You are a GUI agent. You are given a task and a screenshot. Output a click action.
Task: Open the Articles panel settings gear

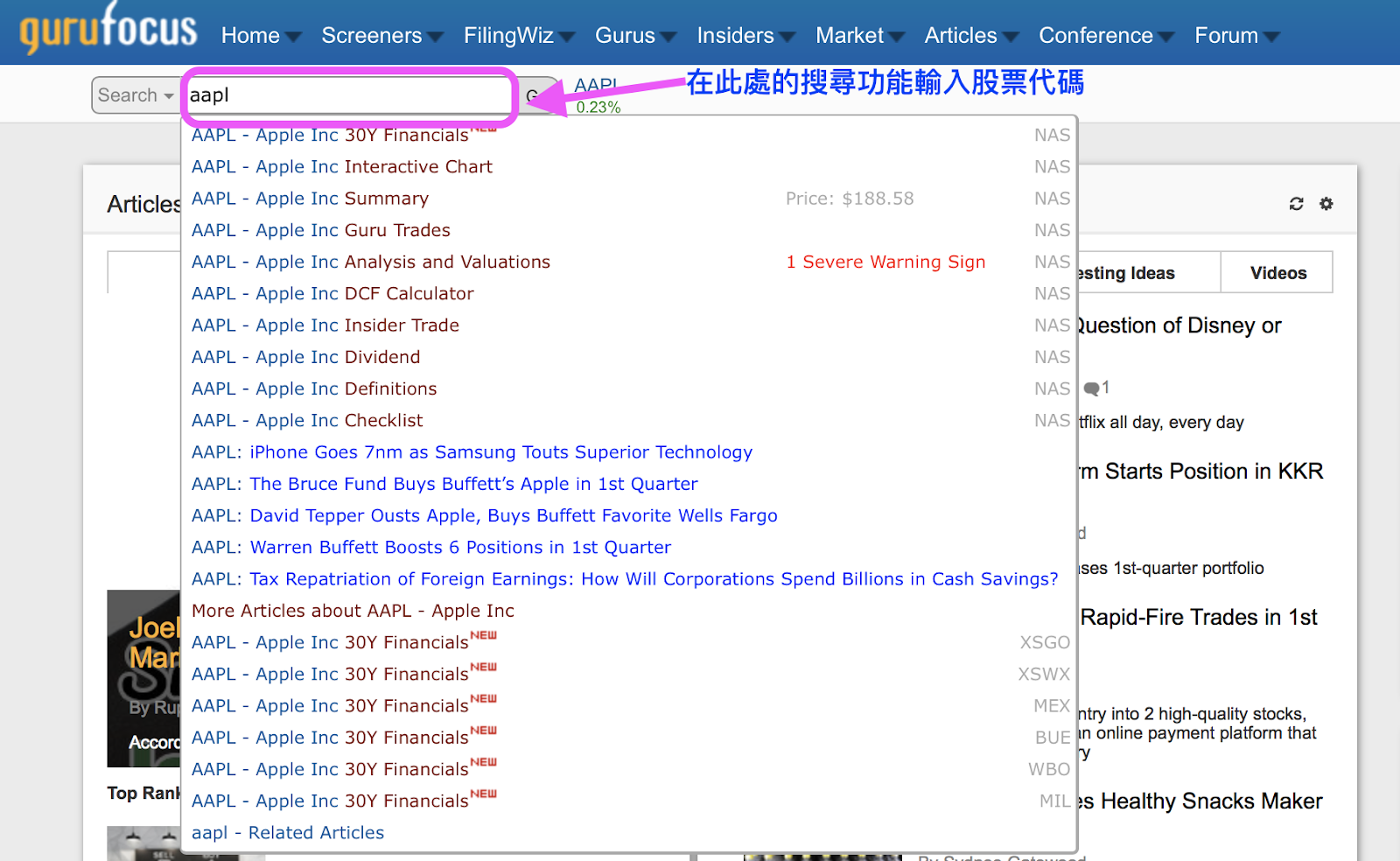[x=1326, y=203]
